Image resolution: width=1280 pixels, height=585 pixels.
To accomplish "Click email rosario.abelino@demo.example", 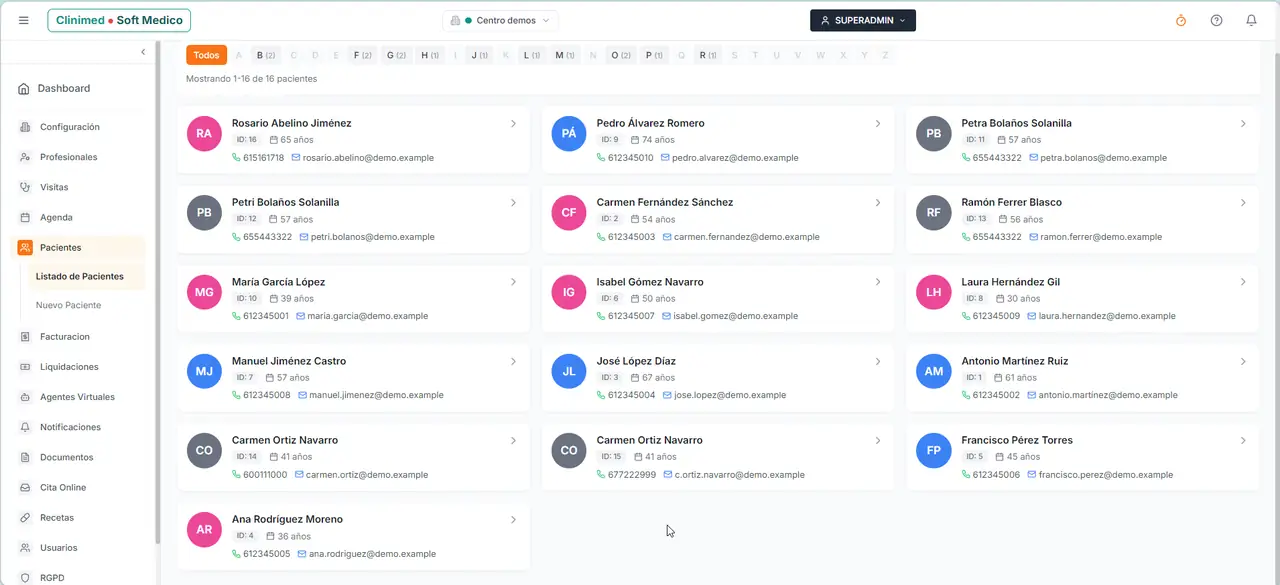I will tap(368, 158).
